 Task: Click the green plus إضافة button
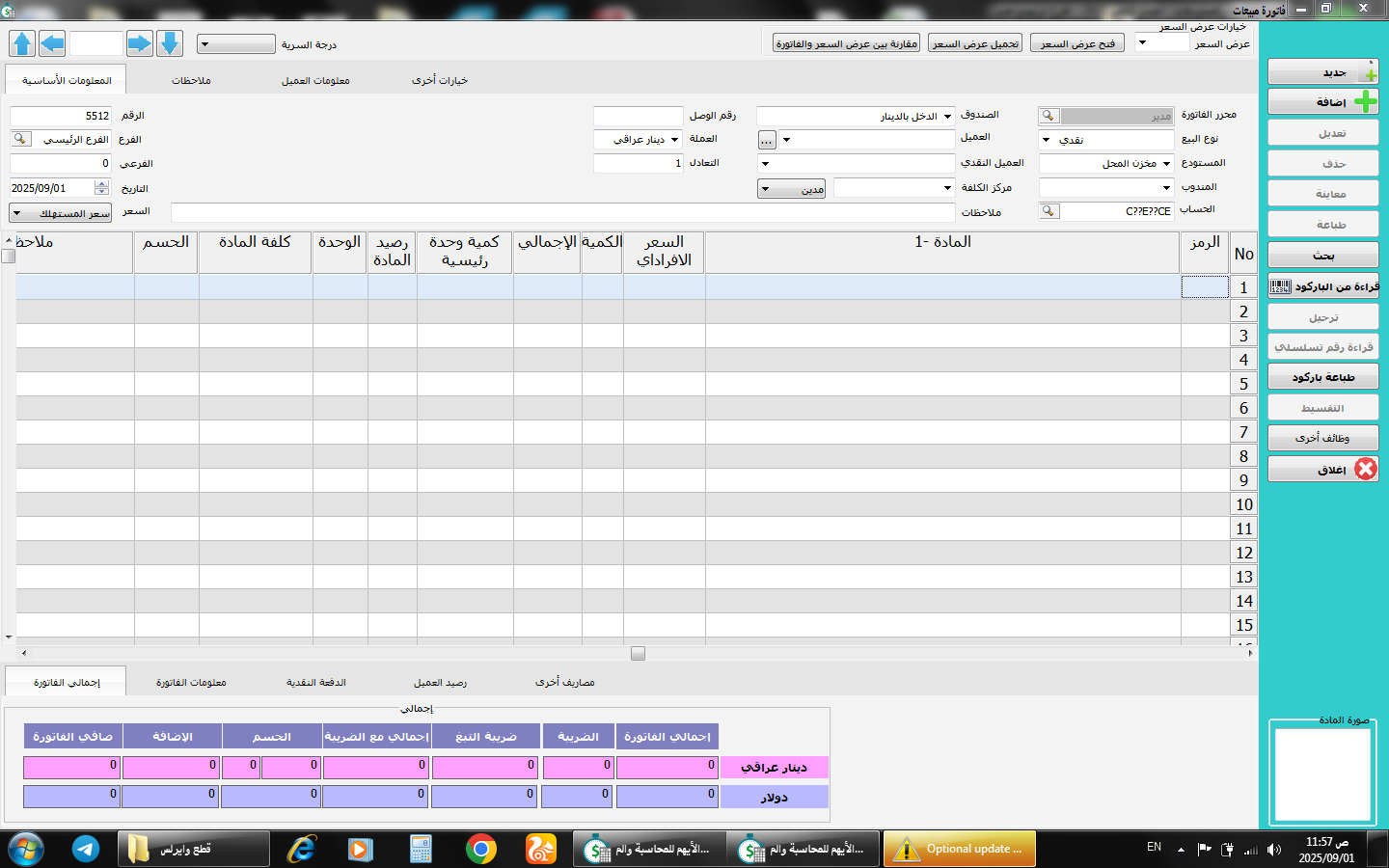[1322, 101]
